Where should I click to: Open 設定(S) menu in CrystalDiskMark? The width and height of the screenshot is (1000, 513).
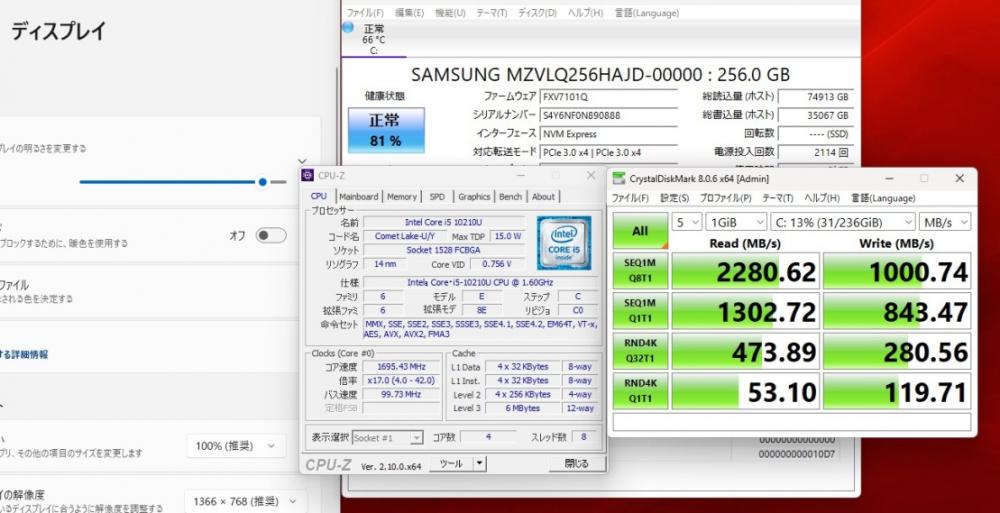(674, 198)
